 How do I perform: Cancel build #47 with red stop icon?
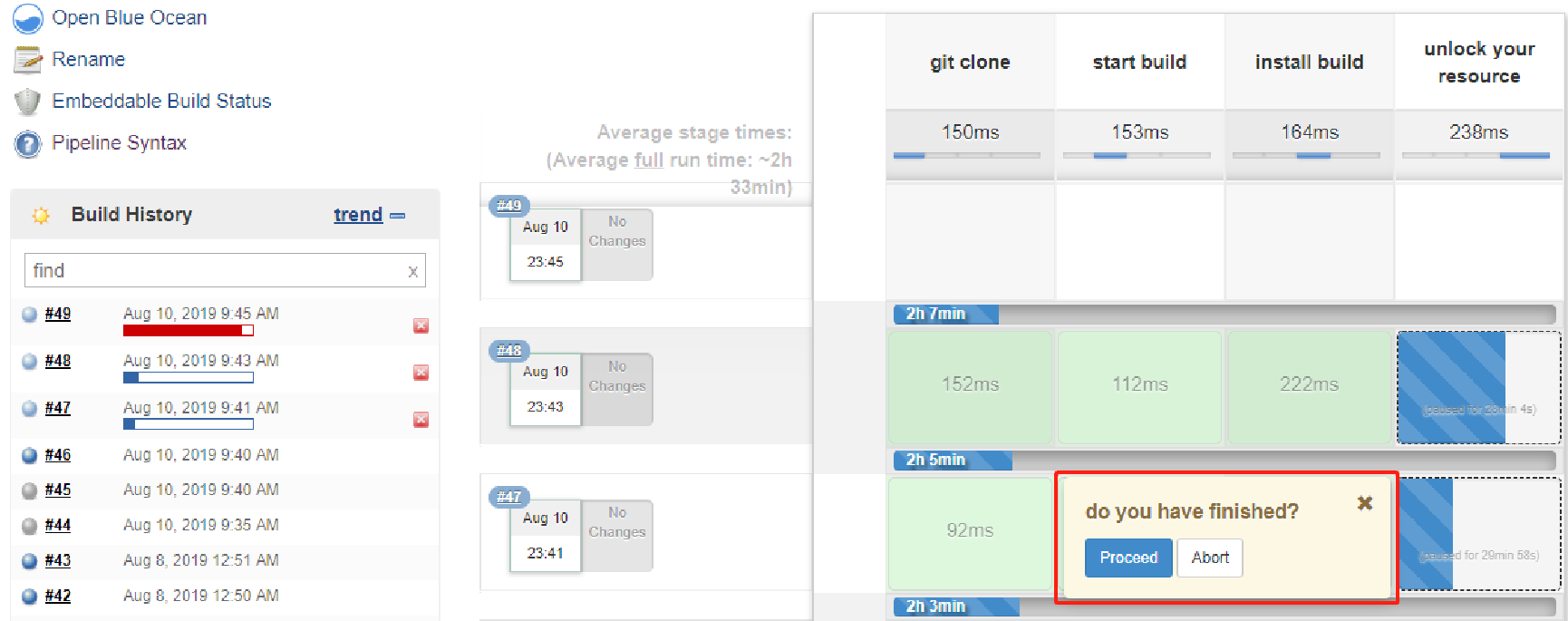(421, 420)
